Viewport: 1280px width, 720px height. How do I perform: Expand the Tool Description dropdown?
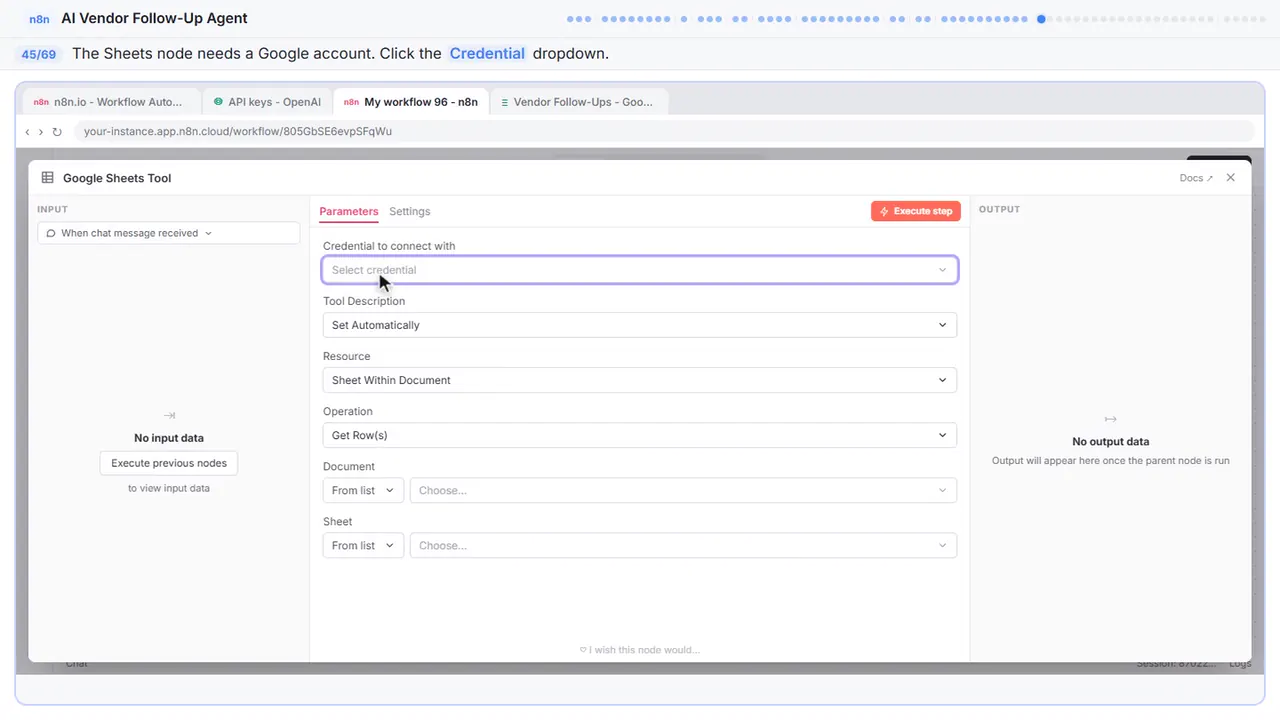[x=640, y=325]
